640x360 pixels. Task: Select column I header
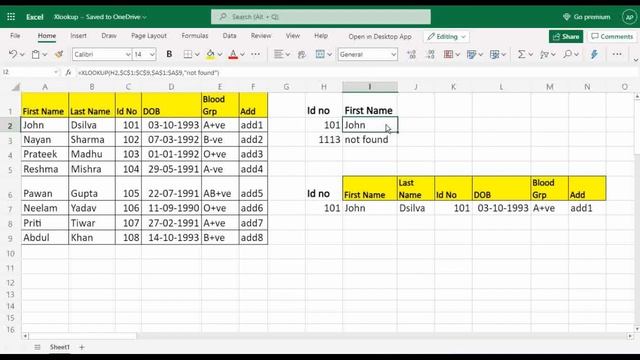(370, 87)
